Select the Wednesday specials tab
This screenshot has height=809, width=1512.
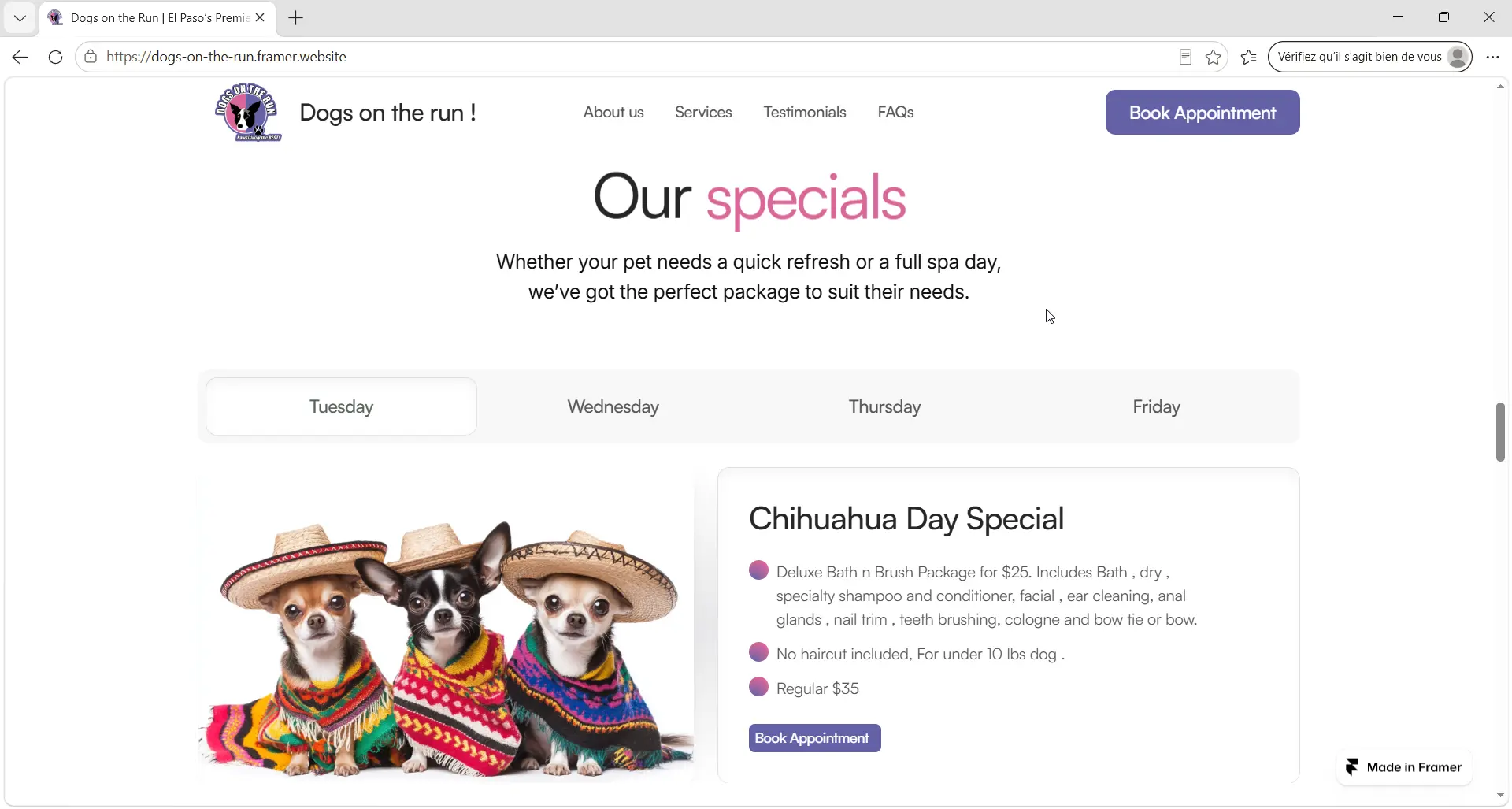tap(613, 407)
